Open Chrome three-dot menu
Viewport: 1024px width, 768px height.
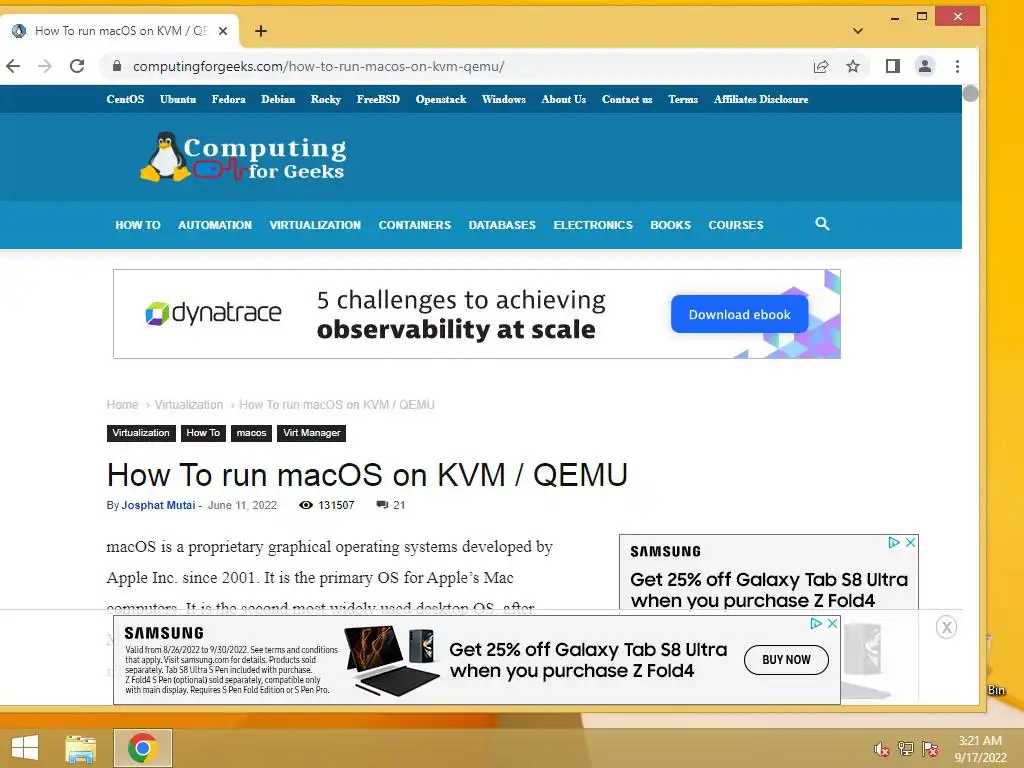957,66
